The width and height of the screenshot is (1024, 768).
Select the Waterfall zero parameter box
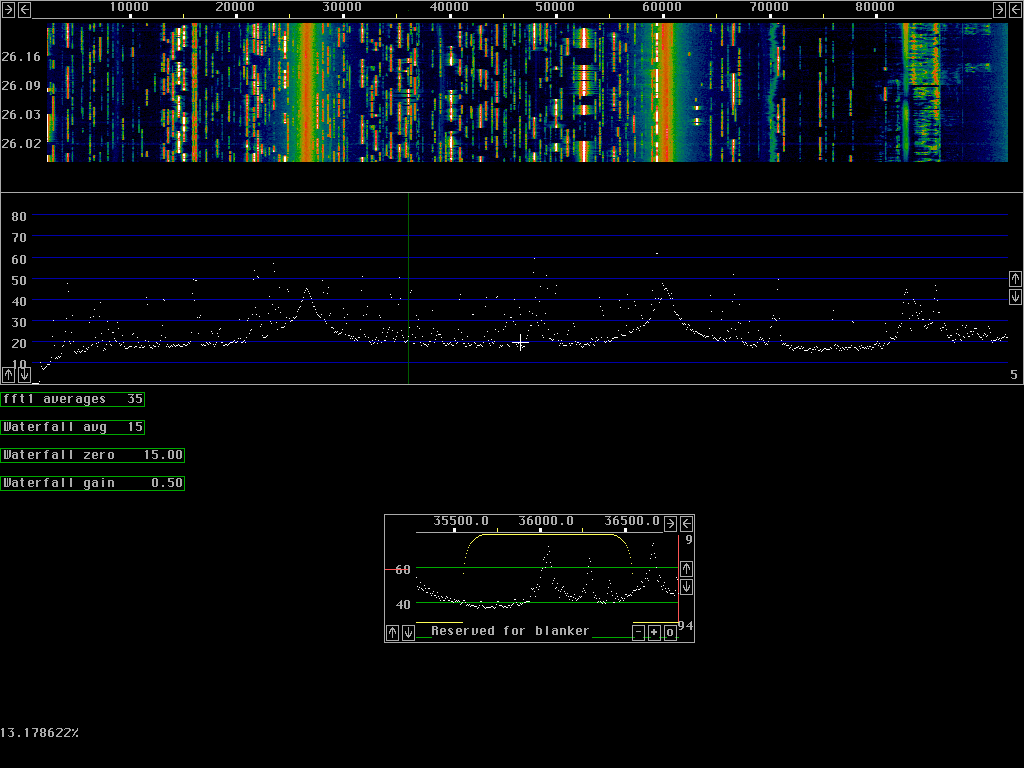(x=93, y=455)
